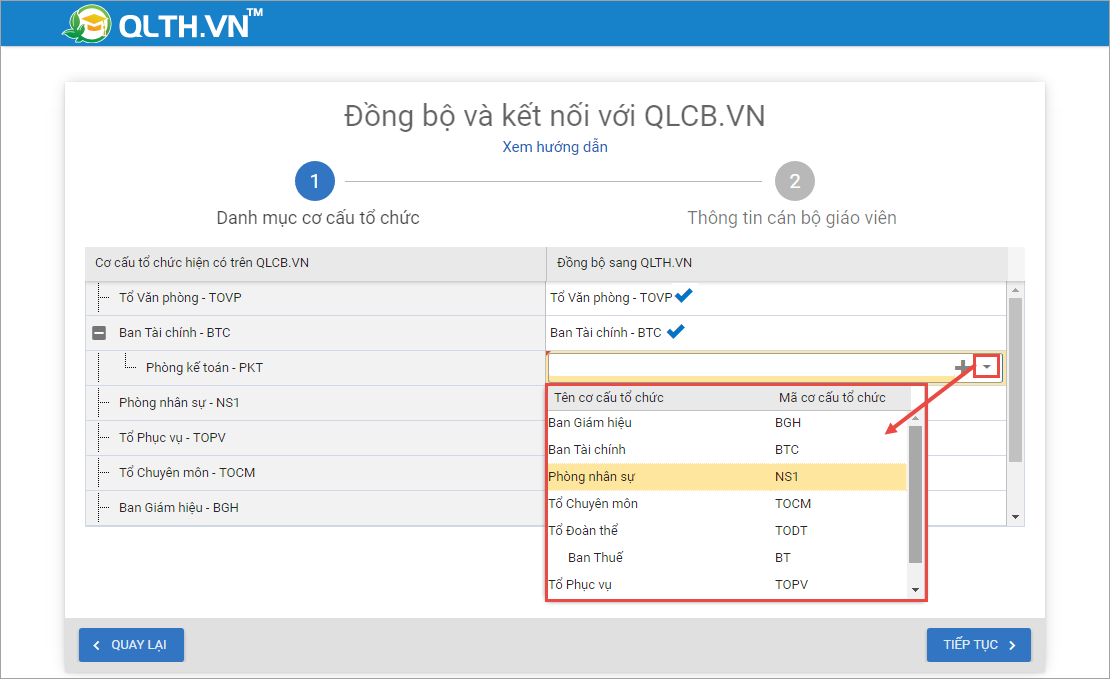Select Phòng kế toán - PKT tree row
This screenshot has height=679, width=1110.
pos(315,367)
